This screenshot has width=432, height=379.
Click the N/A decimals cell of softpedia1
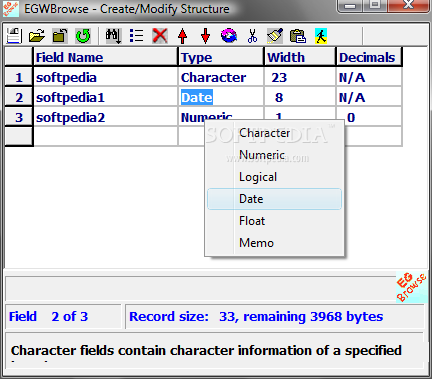click(369, 97)
